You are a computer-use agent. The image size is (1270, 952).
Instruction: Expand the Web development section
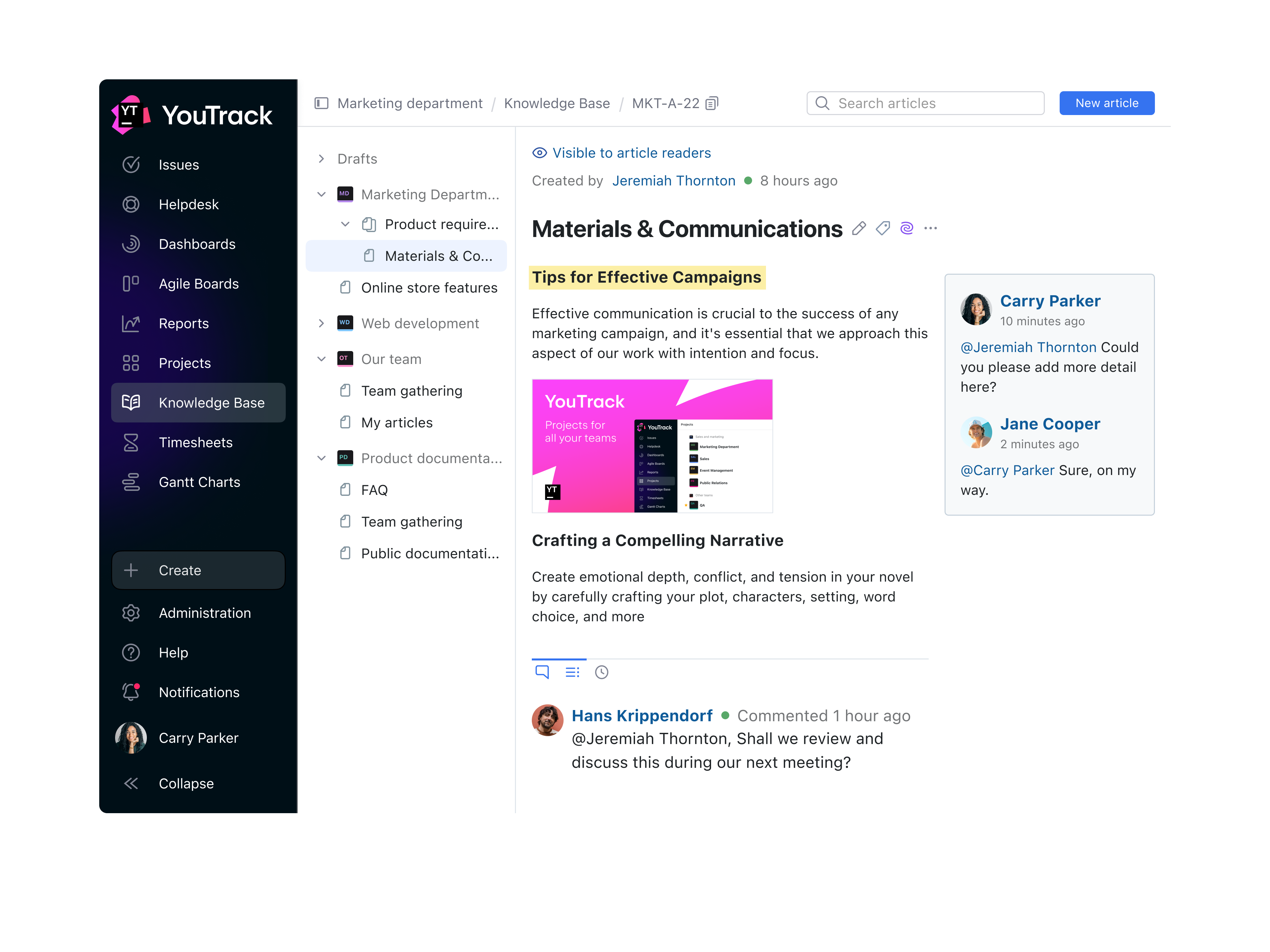321,323
